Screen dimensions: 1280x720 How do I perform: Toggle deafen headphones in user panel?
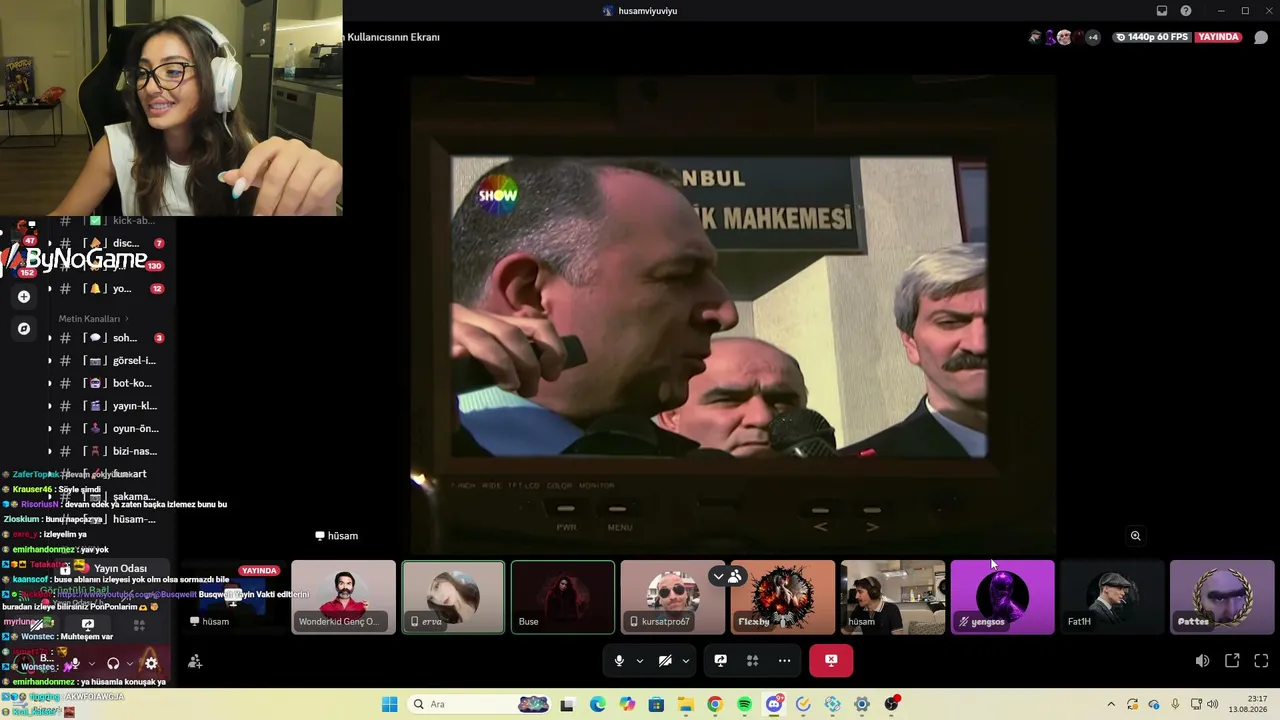(x=113, y=663)
